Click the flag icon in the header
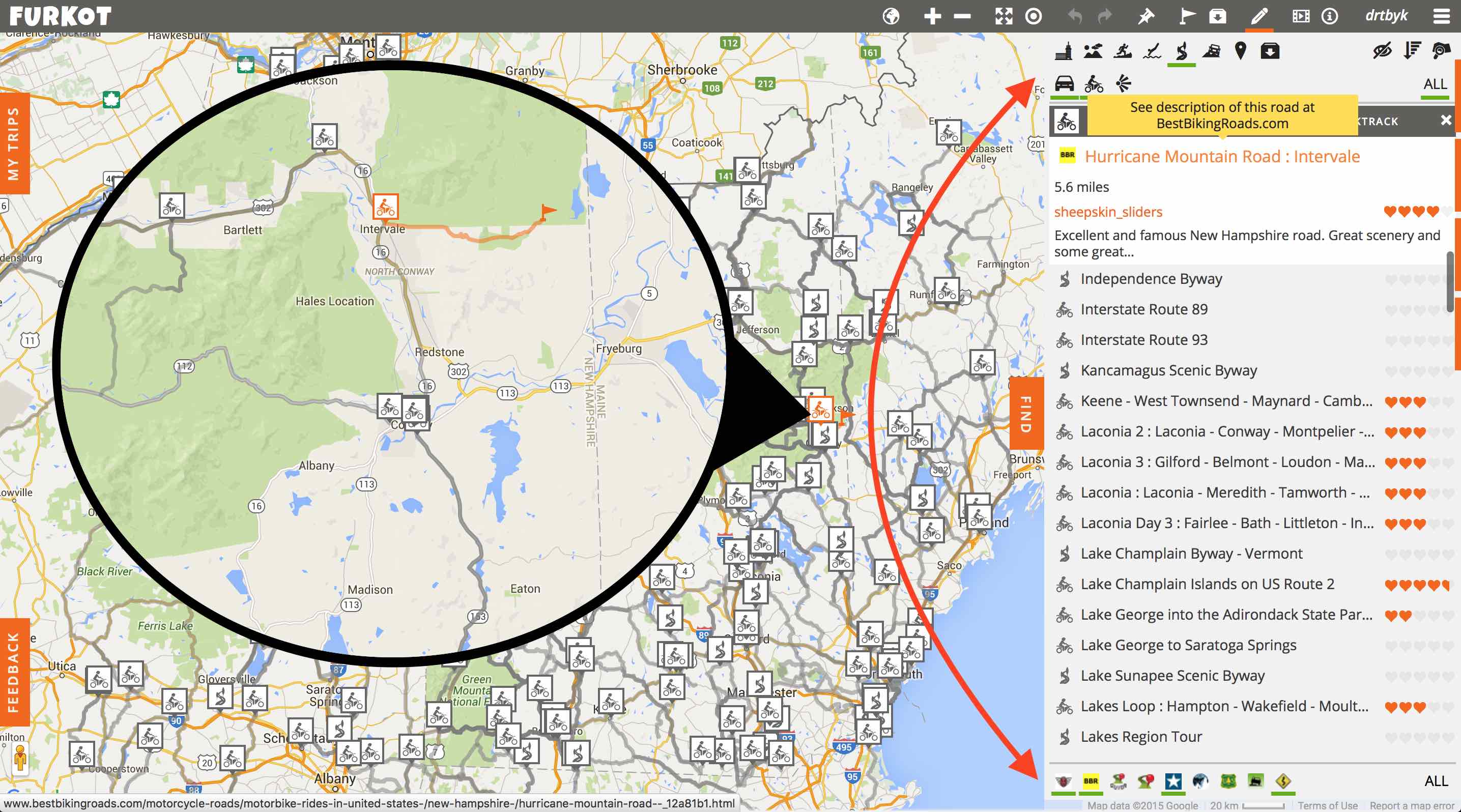The width and height of the screenshot is (1461, 812). point(1187,16)
